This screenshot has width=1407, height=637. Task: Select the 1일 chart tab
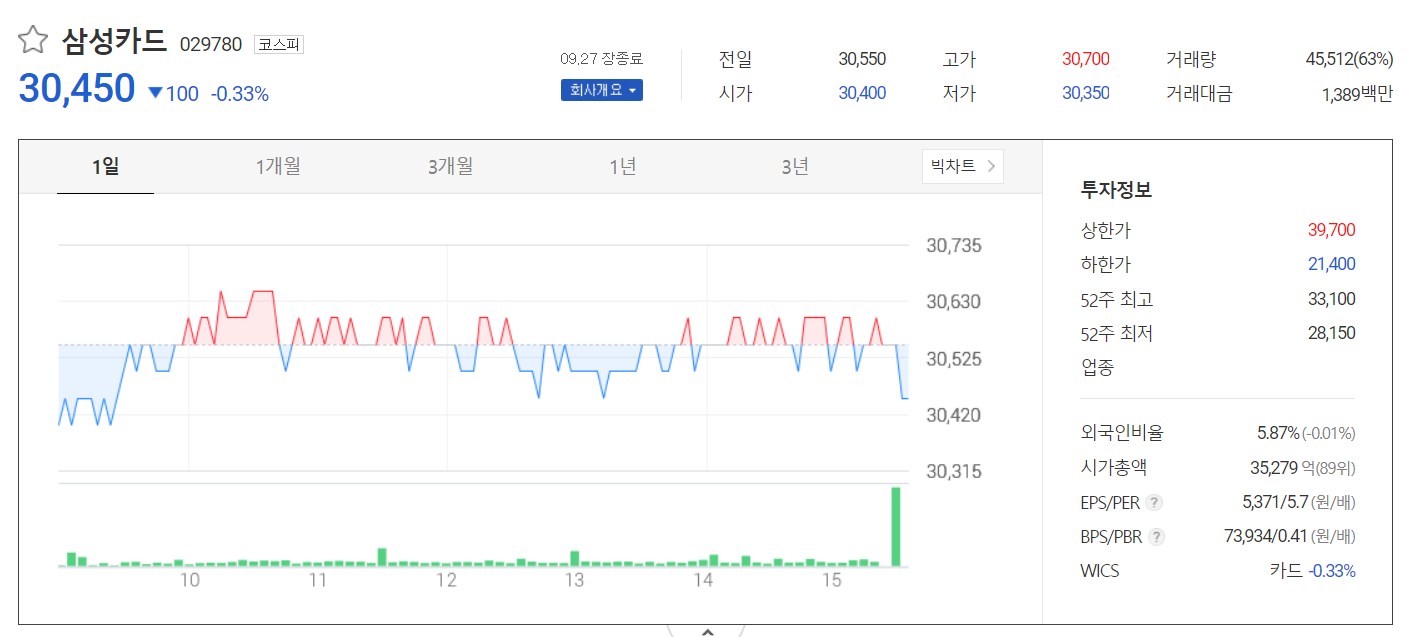tap(105, 166)
